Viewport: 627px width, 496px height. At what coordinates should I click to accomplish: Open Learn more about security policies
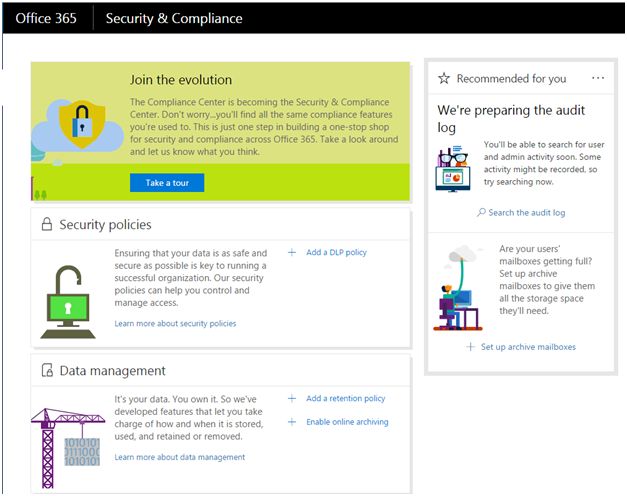[175, 324]
